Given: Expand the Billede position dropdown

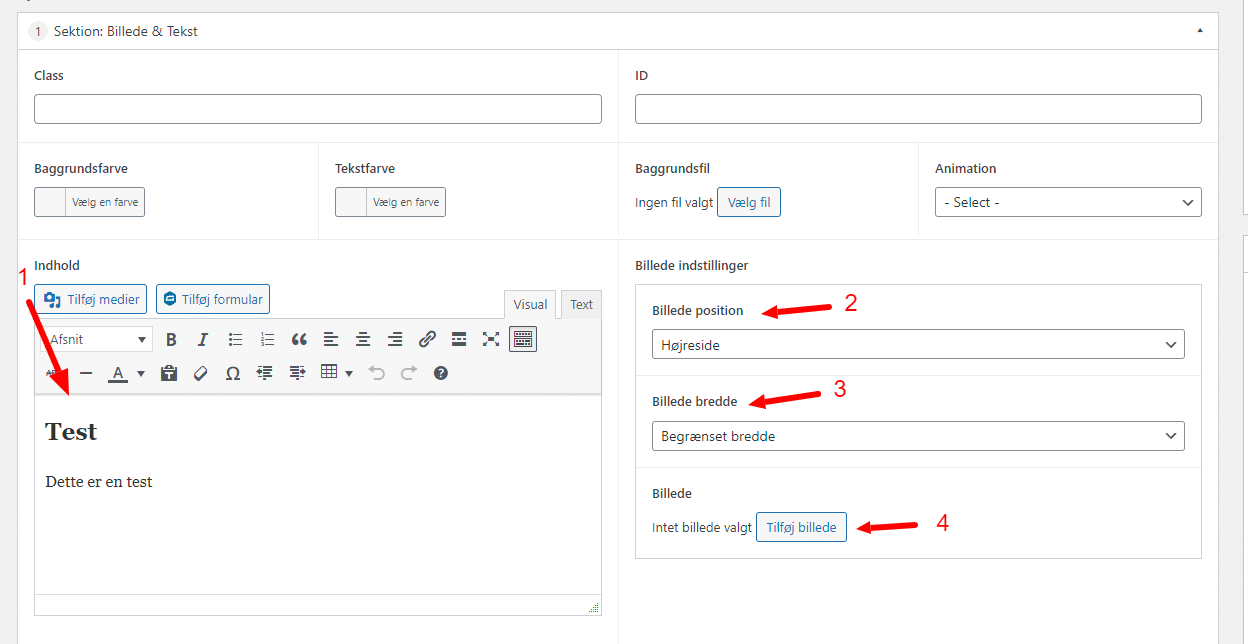Looking at the screenshot, I should (x=917, y=344).
